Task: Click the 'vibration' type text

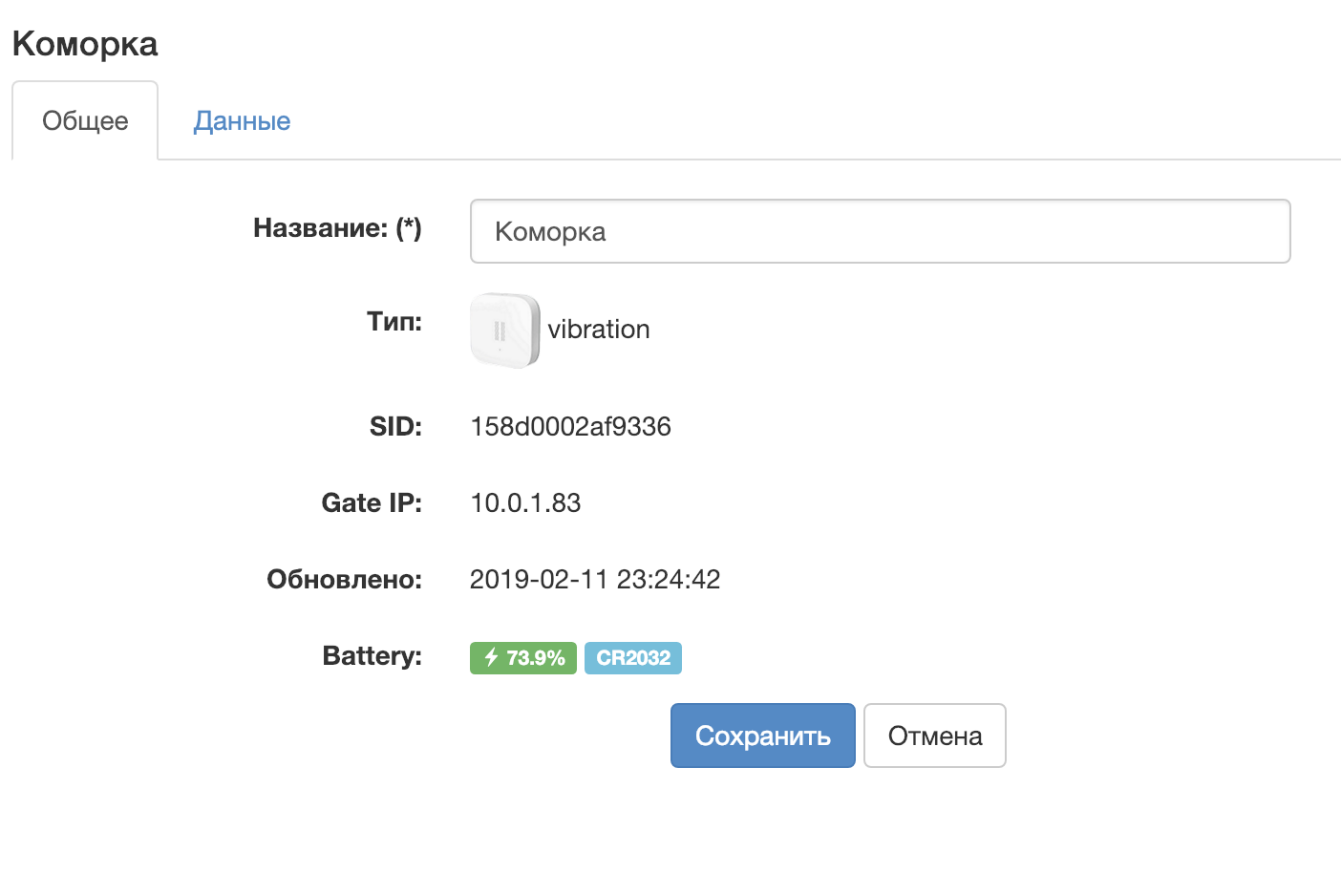Action: tap(599, 330)
